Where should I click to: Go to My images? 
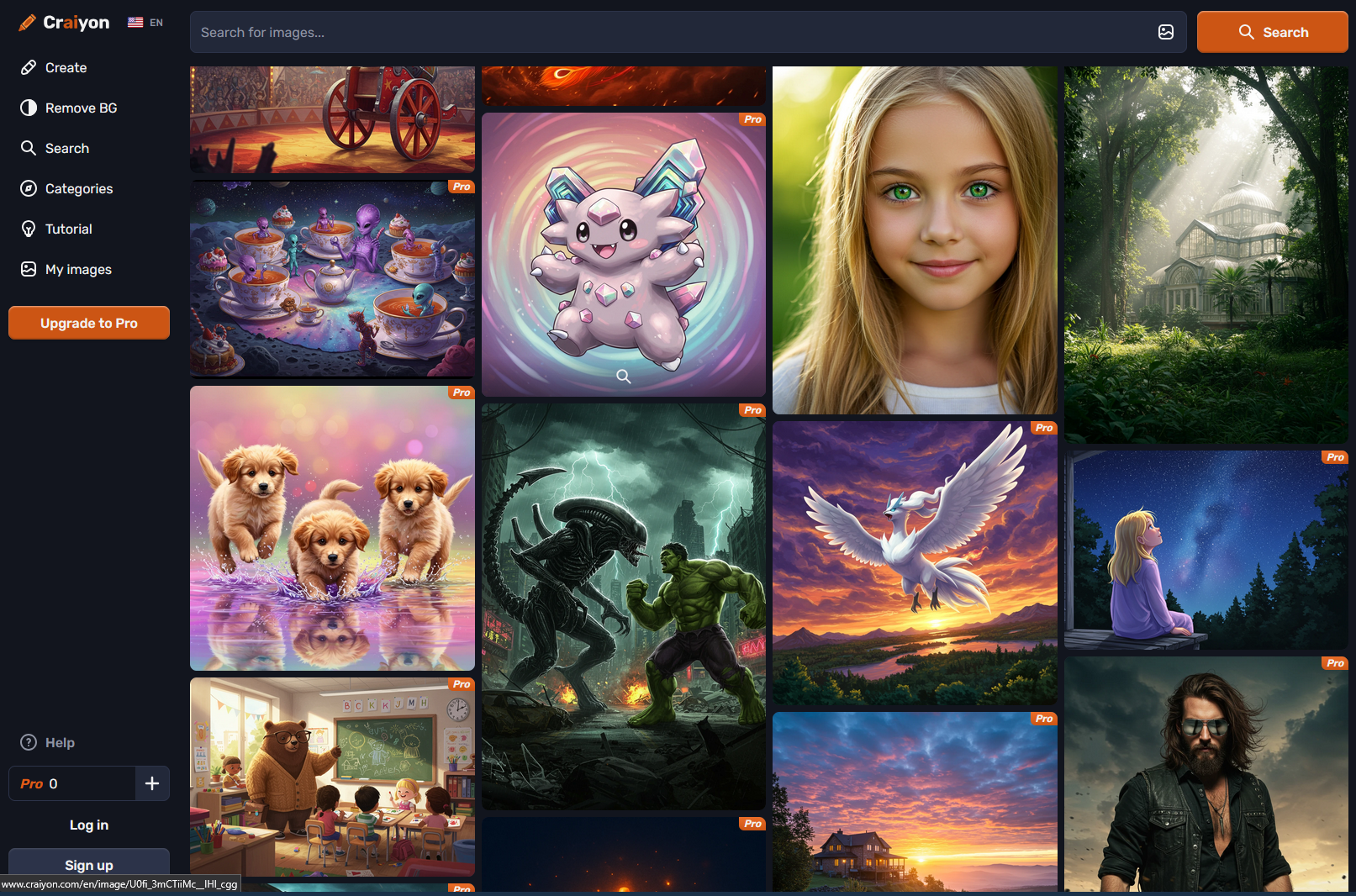coord(78,270)
